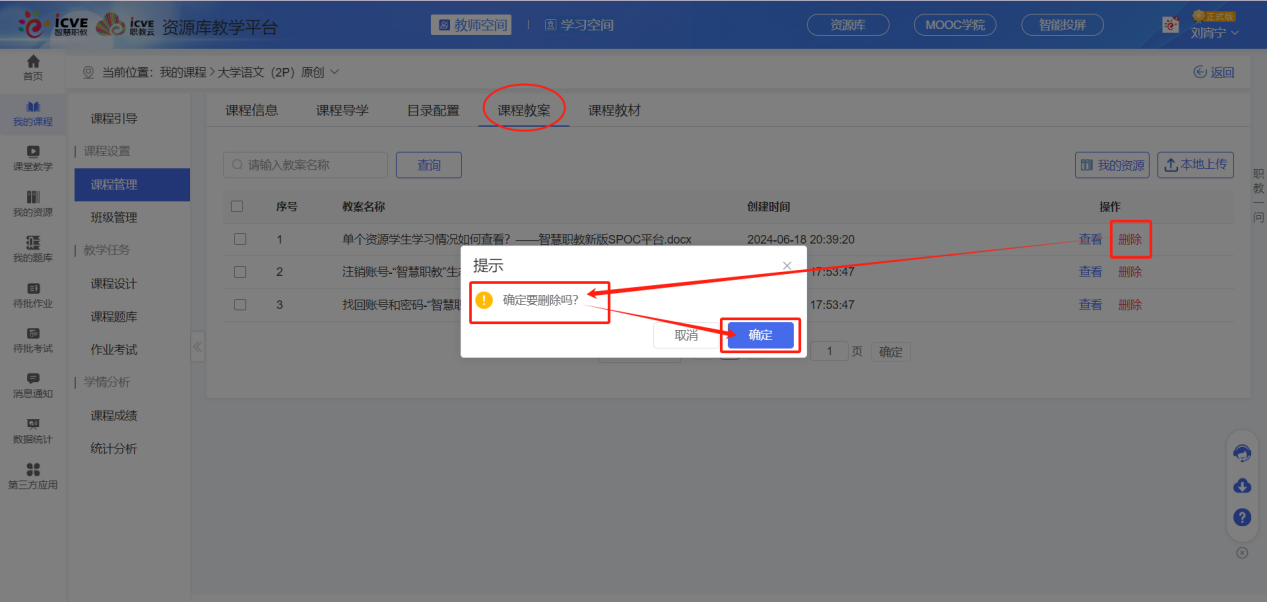Open 数据统计 statistics panel
This screenshot has width=1267, height=602.
click(x=32, y=430)
